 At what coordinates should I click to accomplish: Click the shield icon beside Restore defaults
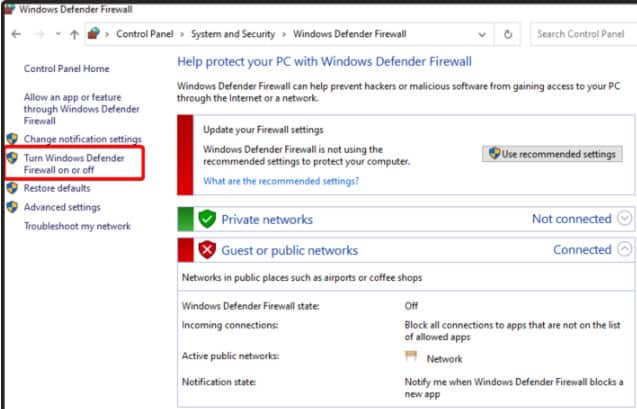[12, 188]
